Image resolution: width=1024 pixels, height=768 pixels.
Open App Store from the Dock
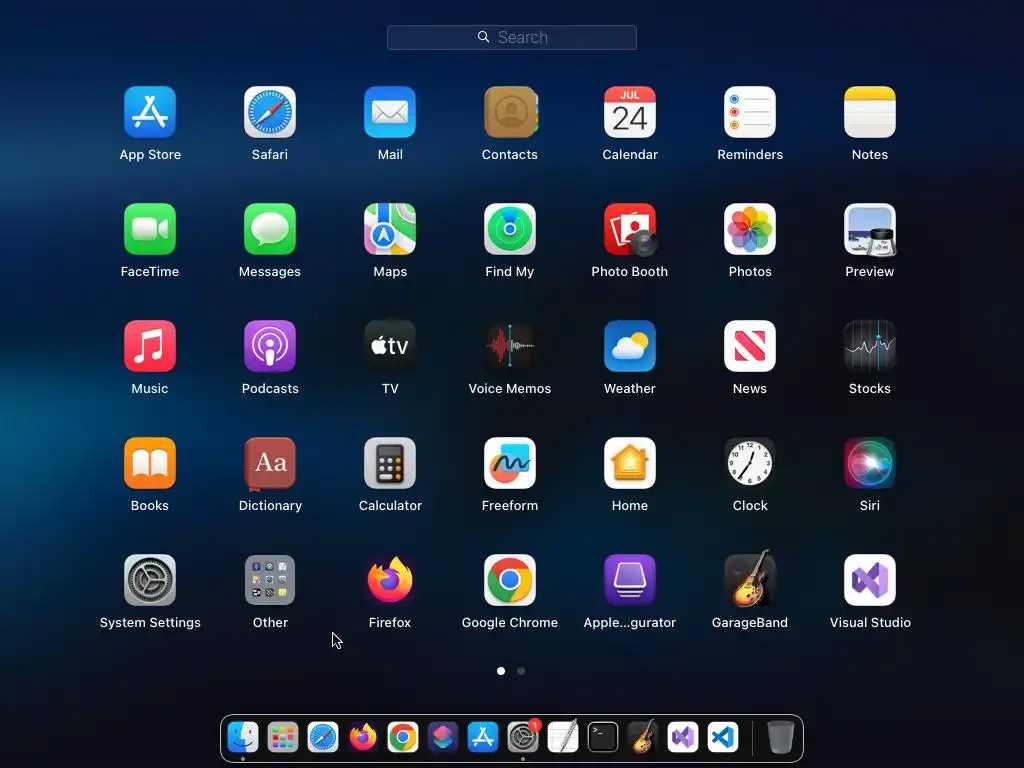tap(483, 737)
